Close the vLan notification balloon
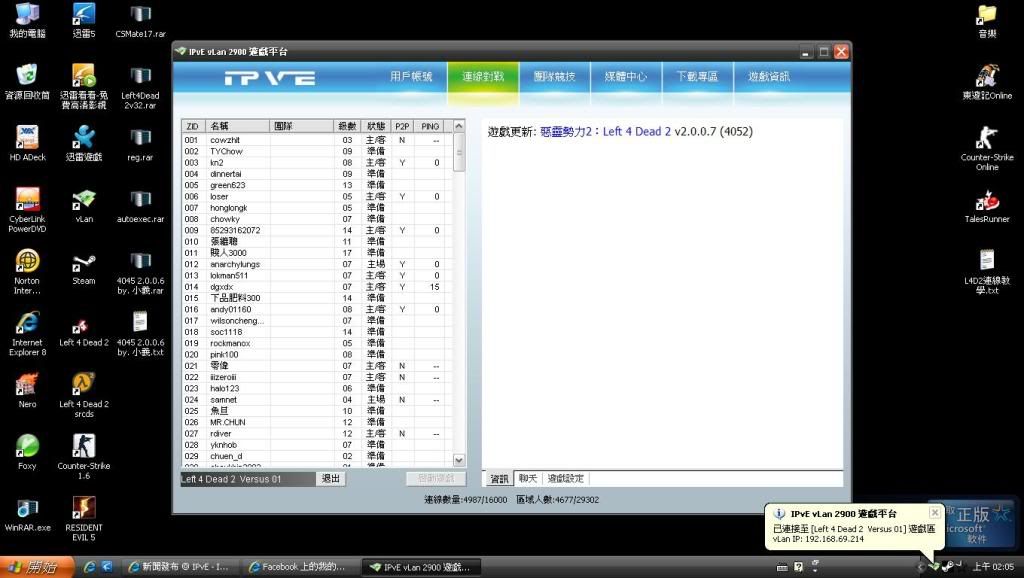Image resolution: width=1024 pixels, height=578 pixels. pos(934,512)
